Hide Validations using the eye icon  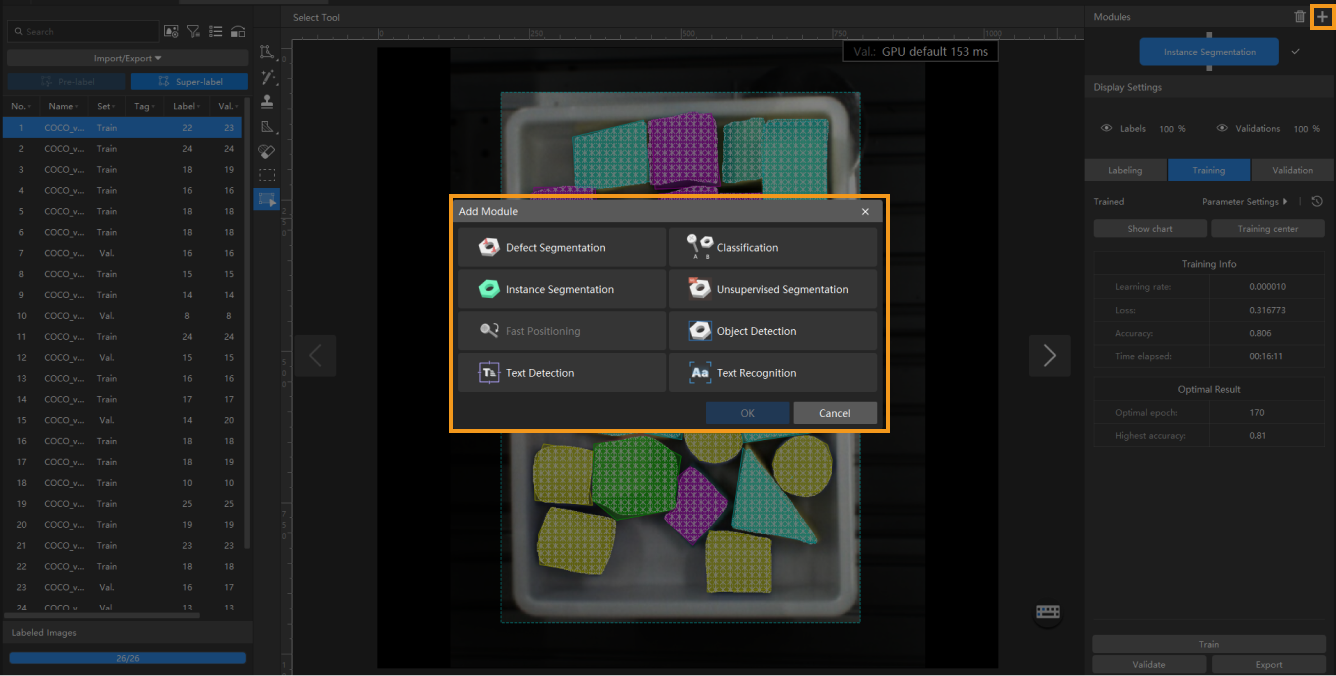coord(1222,129)
